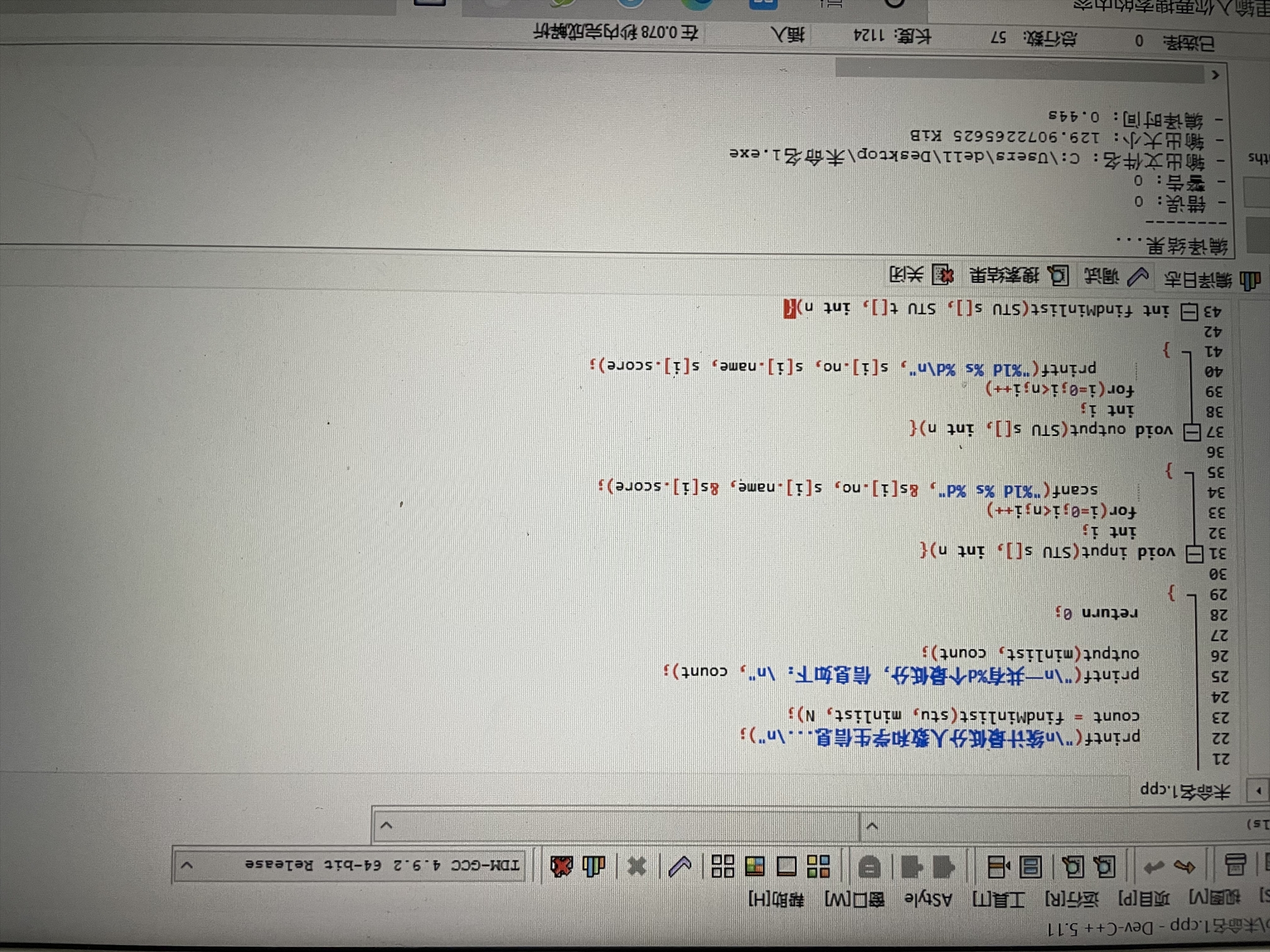Click the Rebuild All toolbar icon

pos(722,866)
